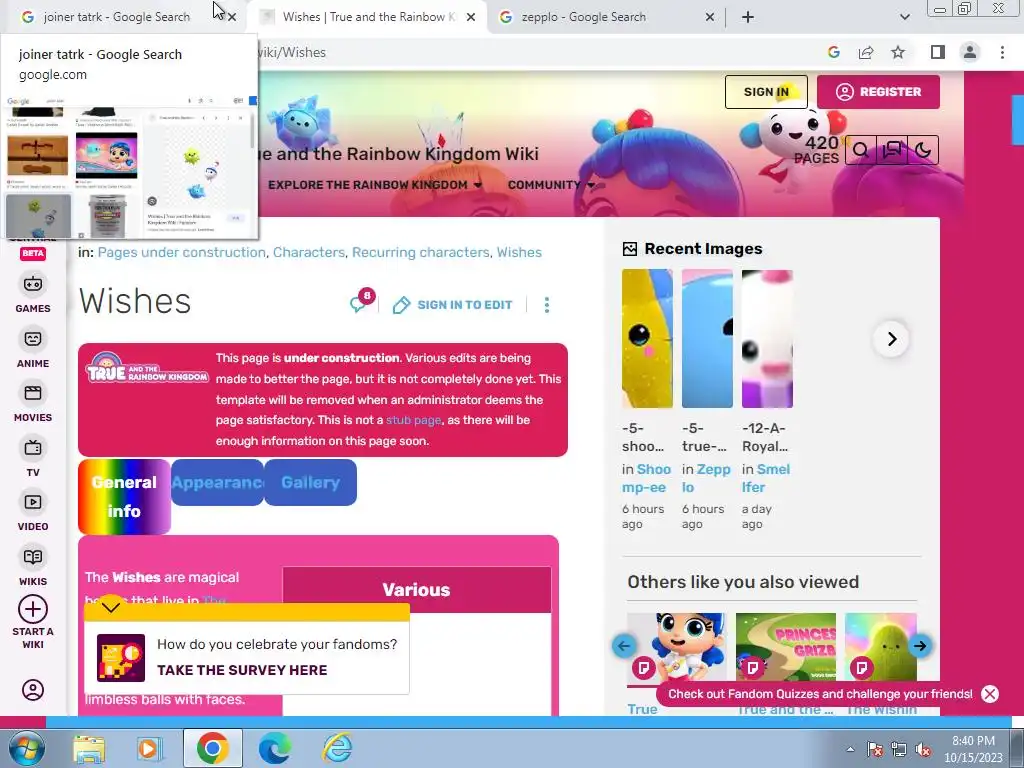Open the blue Zepplo recent image thumbnail

[x=707, y=339]
